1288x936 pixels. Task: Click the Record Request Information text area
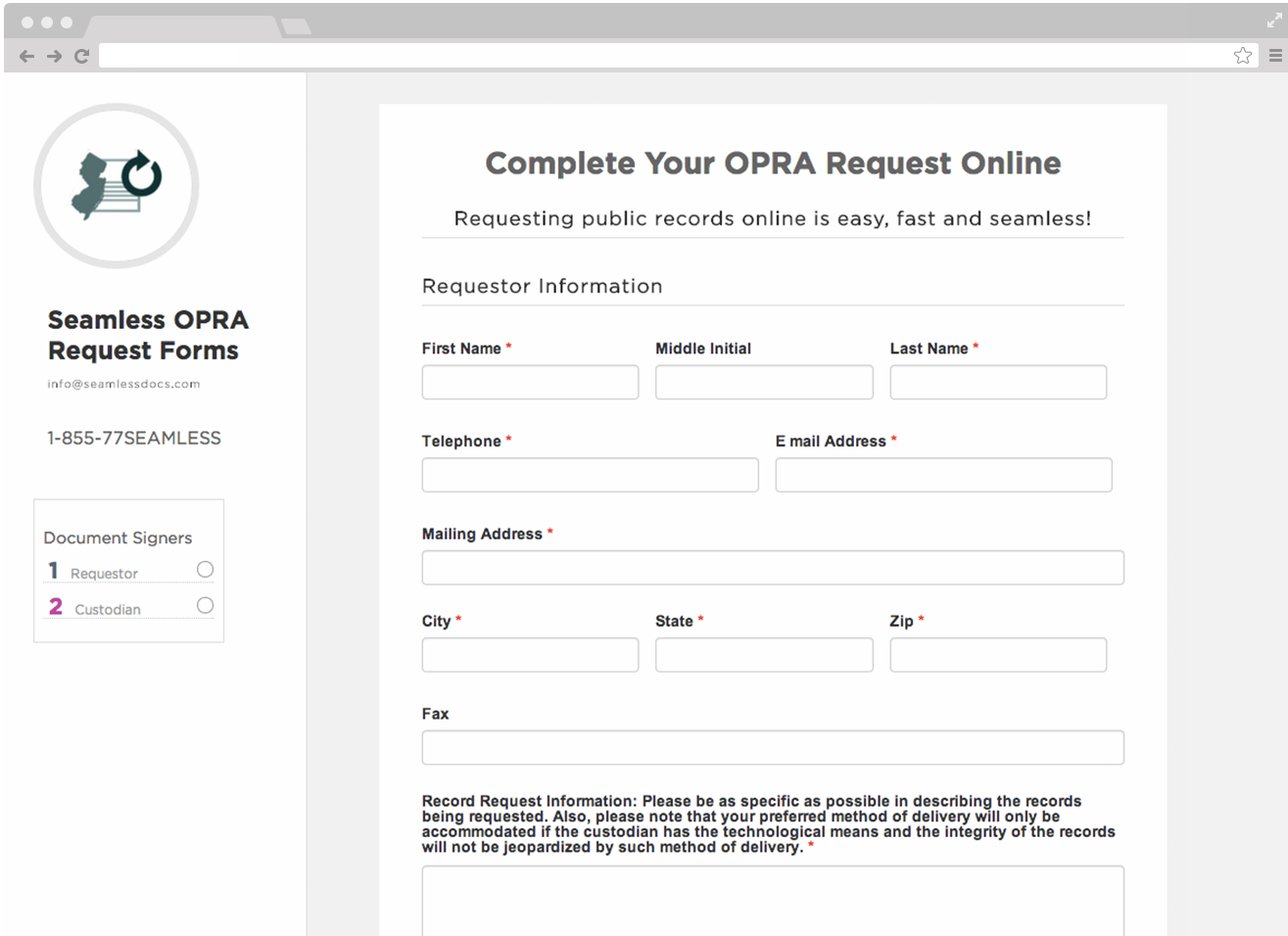[773, 901]
